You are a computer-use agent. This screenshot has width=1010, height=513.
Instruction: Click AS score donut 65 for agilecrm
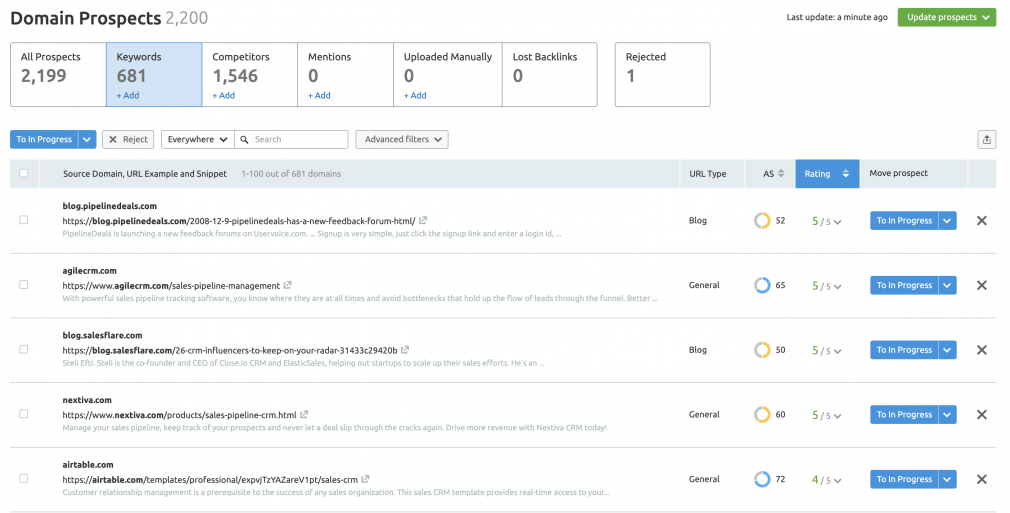pos(762,285)
